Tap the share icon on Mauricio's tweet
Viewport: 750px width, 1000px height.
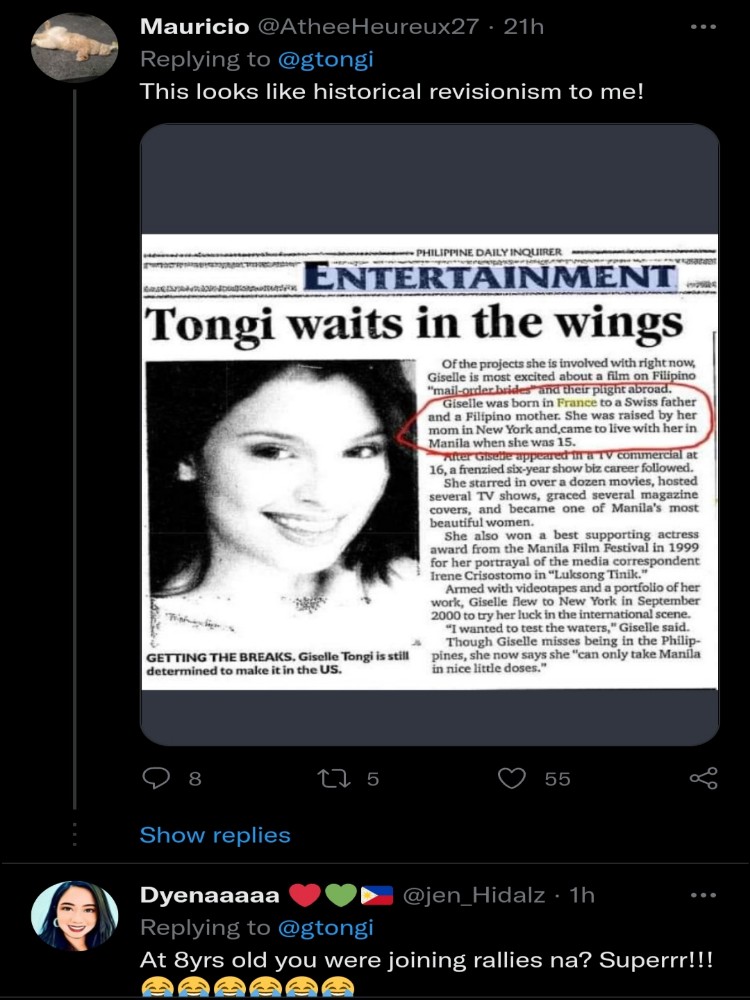(x=704, y=778)
